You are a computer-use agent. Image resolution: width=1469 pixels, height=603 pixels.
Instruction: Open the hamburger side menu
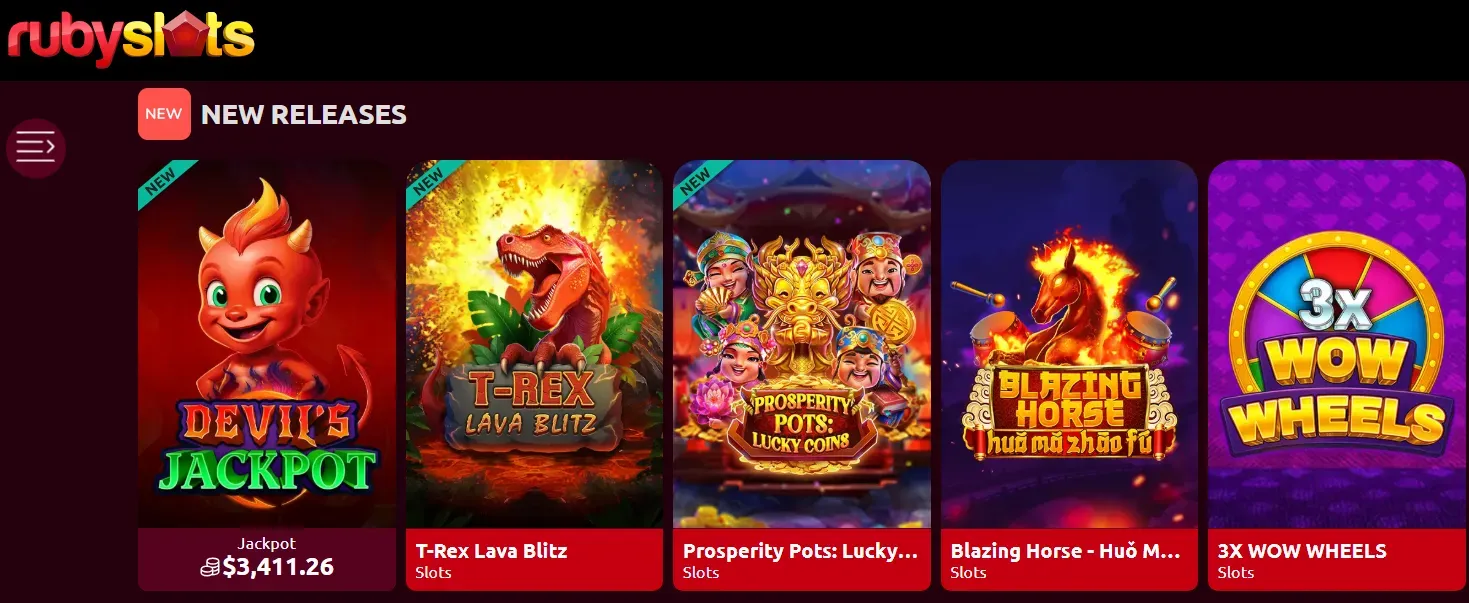[36, 148]
